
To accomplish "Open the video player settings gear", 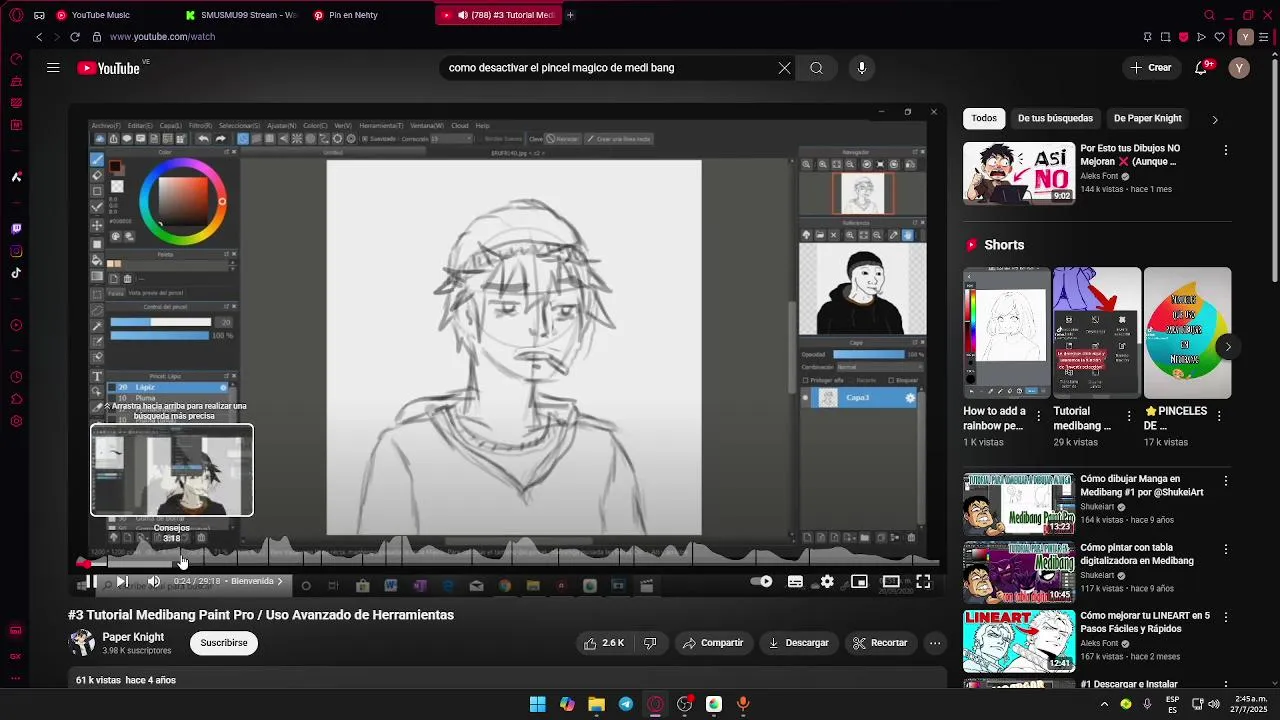I will point(827,581).
